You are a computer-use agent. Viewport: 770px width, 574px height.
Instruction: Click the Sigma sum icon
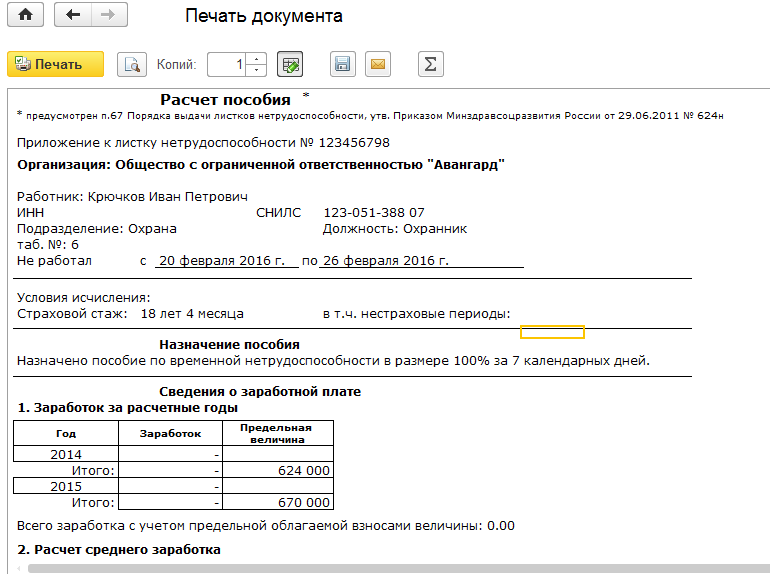click(430, 64)
